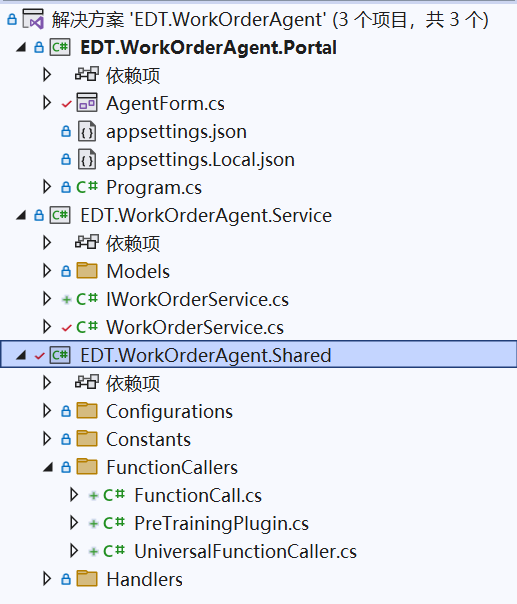Click the C# file icon of IWorkOrderService.cs
517x604 pixels.
(87, 299)
